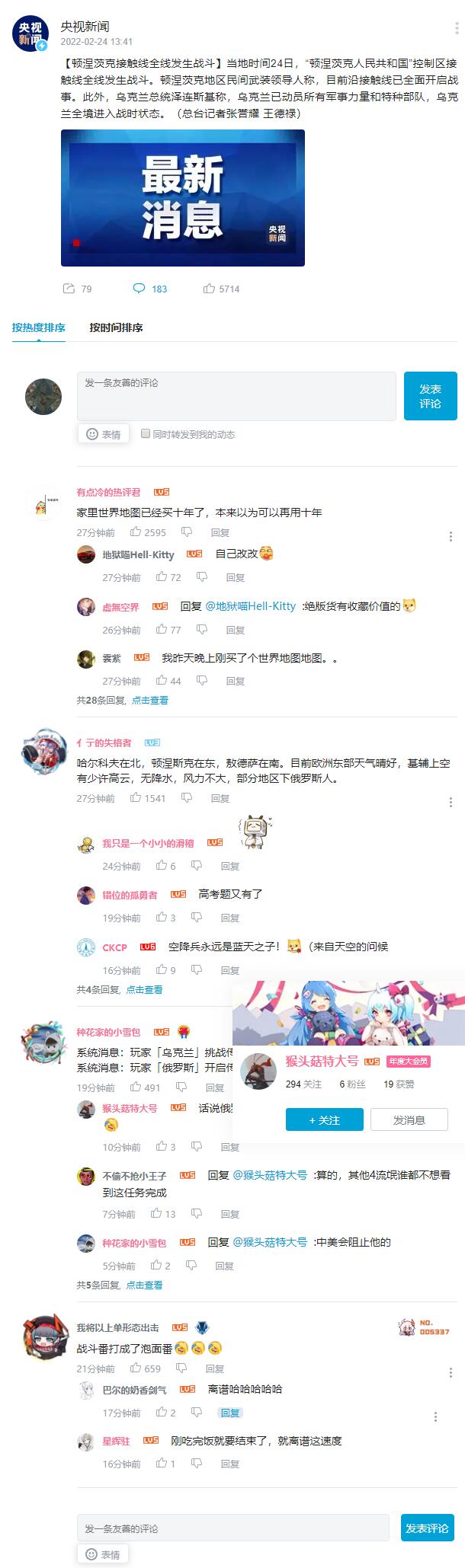The height and width of the screenshot is (1568, 465).
Task: Dislike the comment by 地狱喵Hell-Kitty
Action: [x=202, y=577]
